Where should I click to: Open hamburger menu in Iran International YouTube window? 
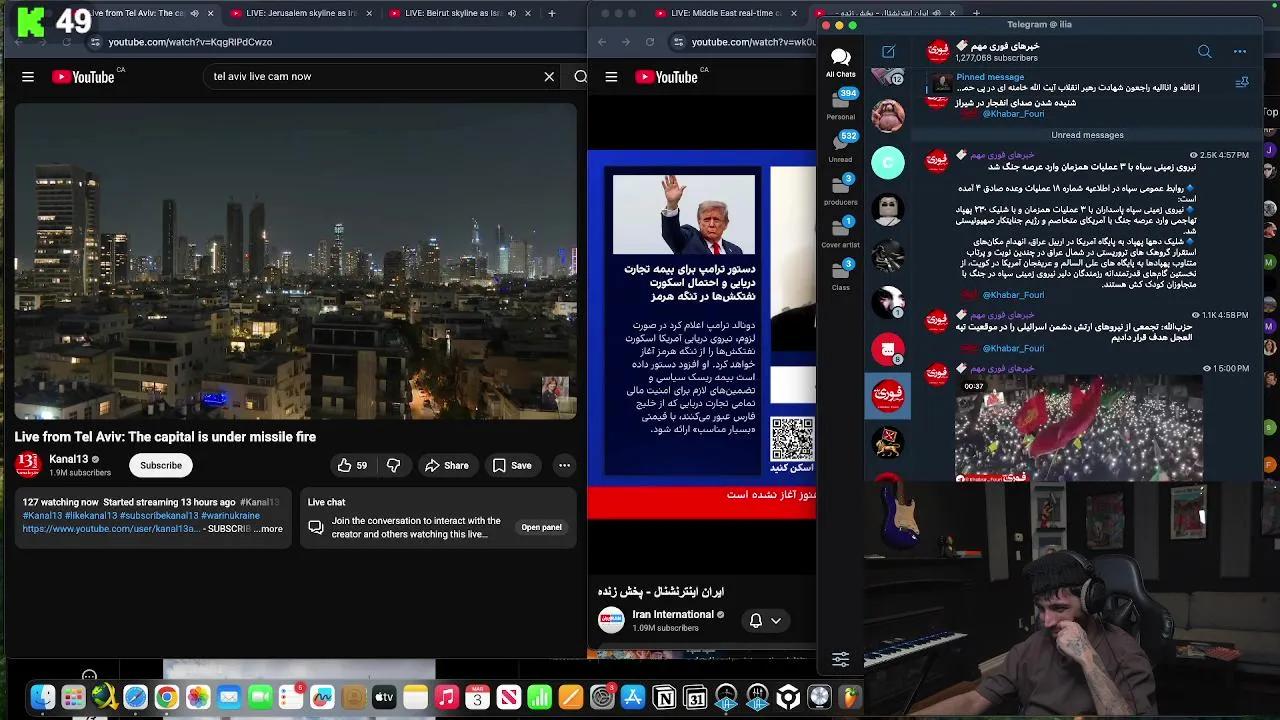611,77
